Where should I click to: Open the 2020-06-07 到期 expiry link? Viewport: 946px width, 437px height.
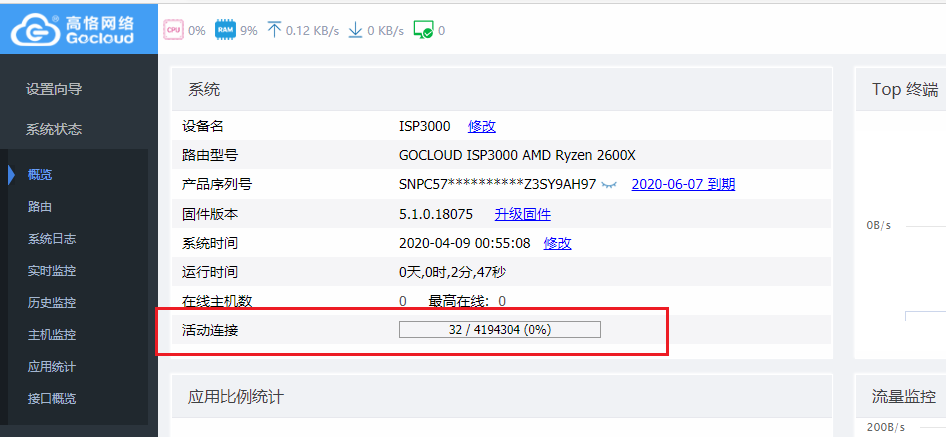pos(683,184)
